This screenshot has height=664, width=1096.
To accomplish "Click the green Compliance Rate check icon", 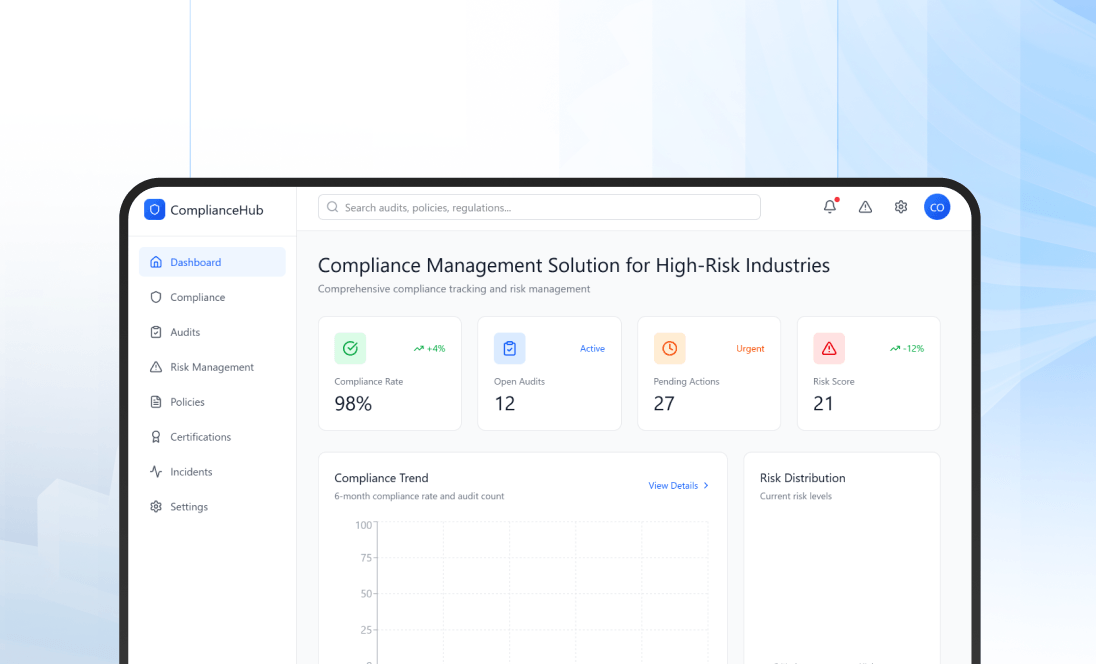I will [350, 348].
